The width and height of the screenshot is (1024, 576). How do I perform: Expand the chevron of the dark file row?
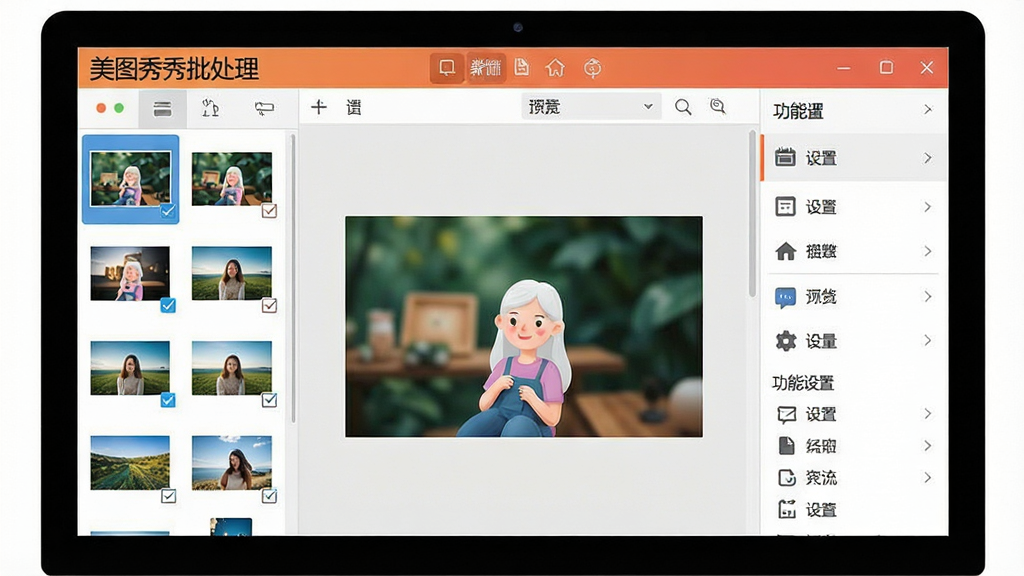(928, 445)
